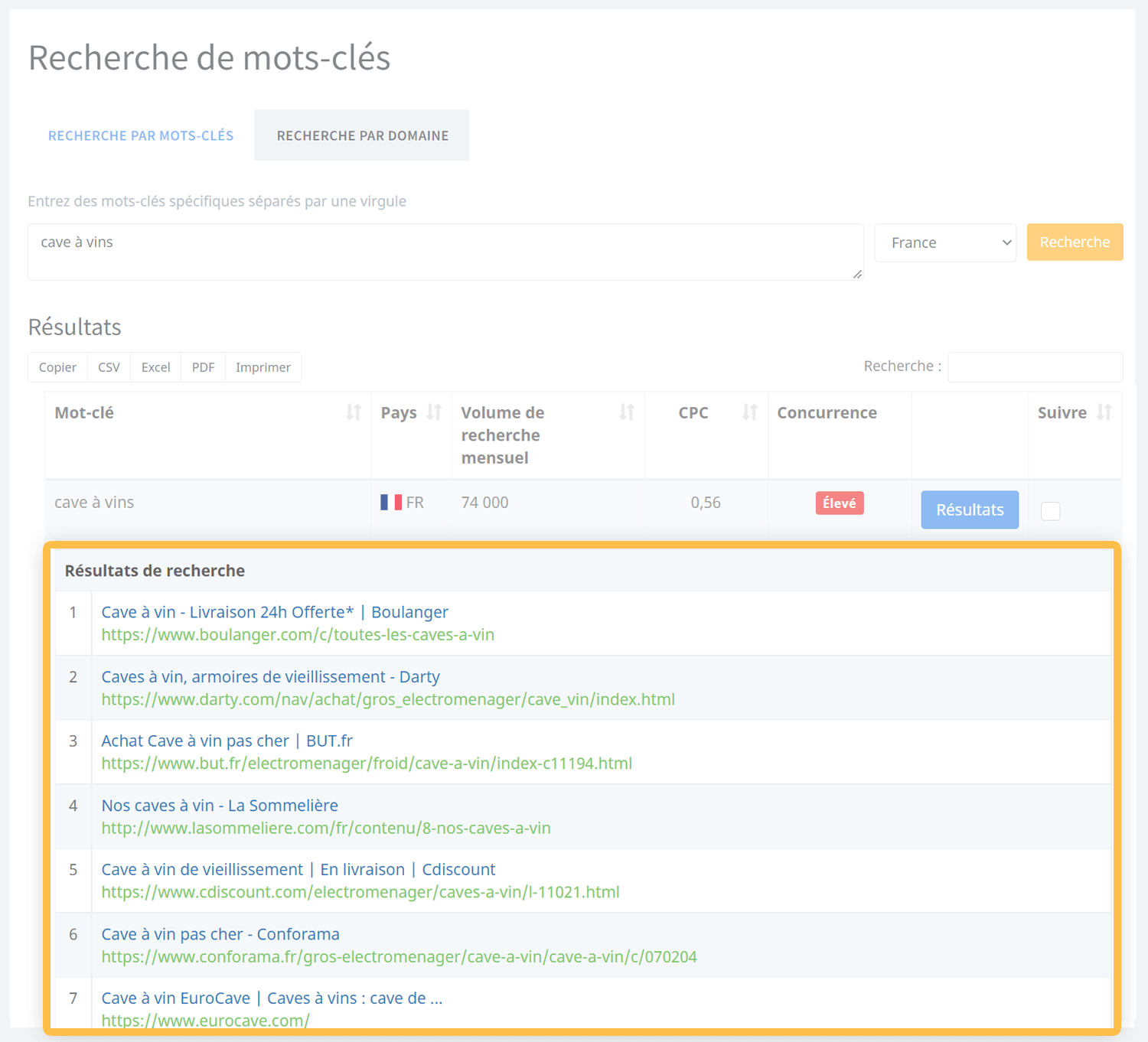Sort by Pays column arrows
The height and width of the screenshot is (1042, 1148).
tap(434, 413)
